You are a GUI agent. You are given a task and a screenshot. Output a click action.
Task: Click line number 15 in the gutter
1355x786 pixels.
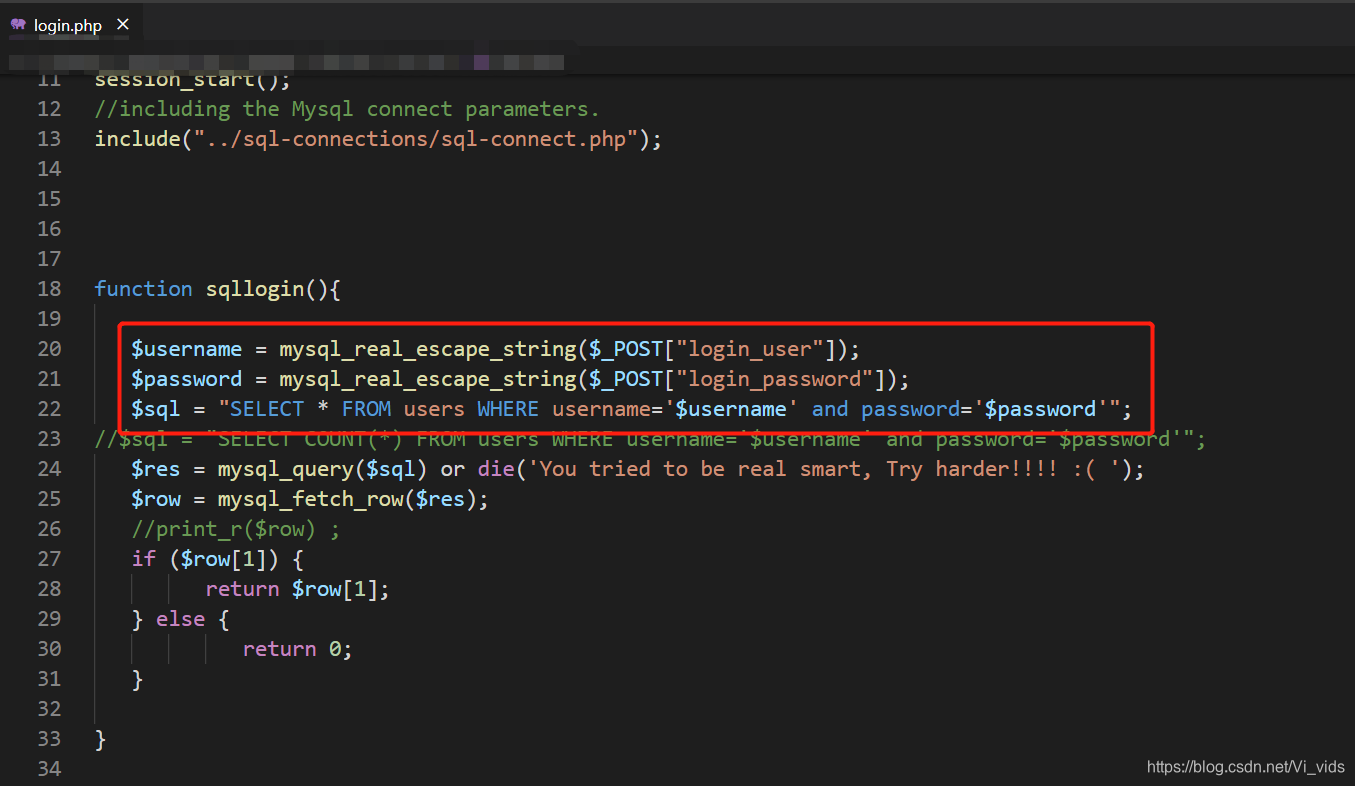click(x=49, y=199)
